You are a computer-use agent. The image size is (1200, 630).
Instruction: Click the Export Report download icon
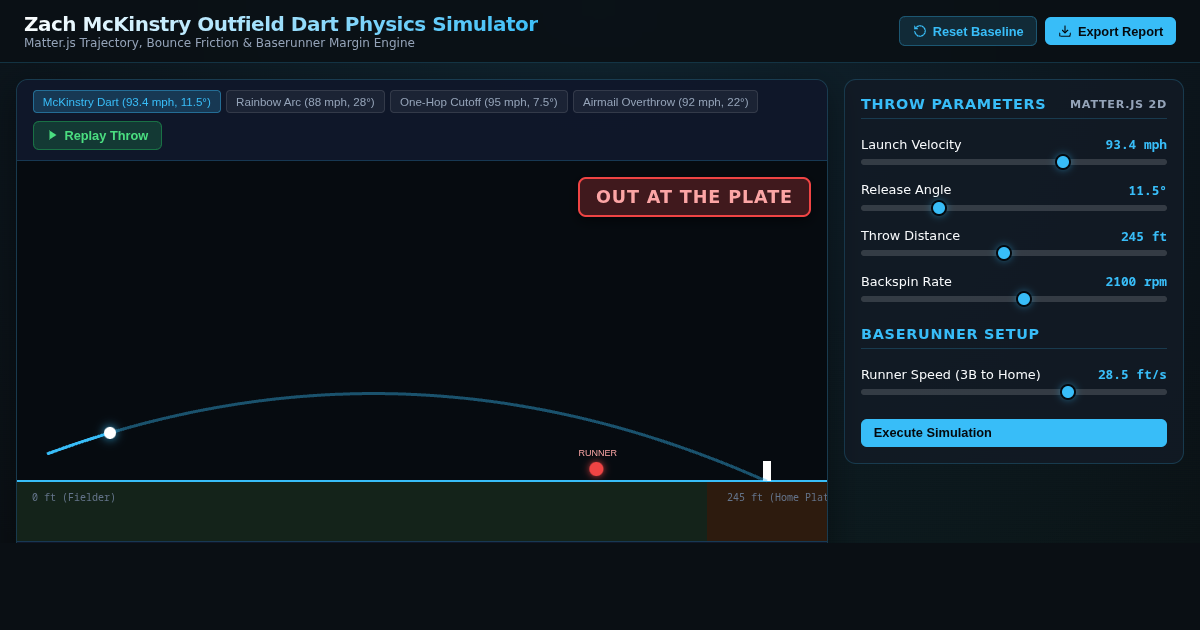click(x=1065, y=31)
